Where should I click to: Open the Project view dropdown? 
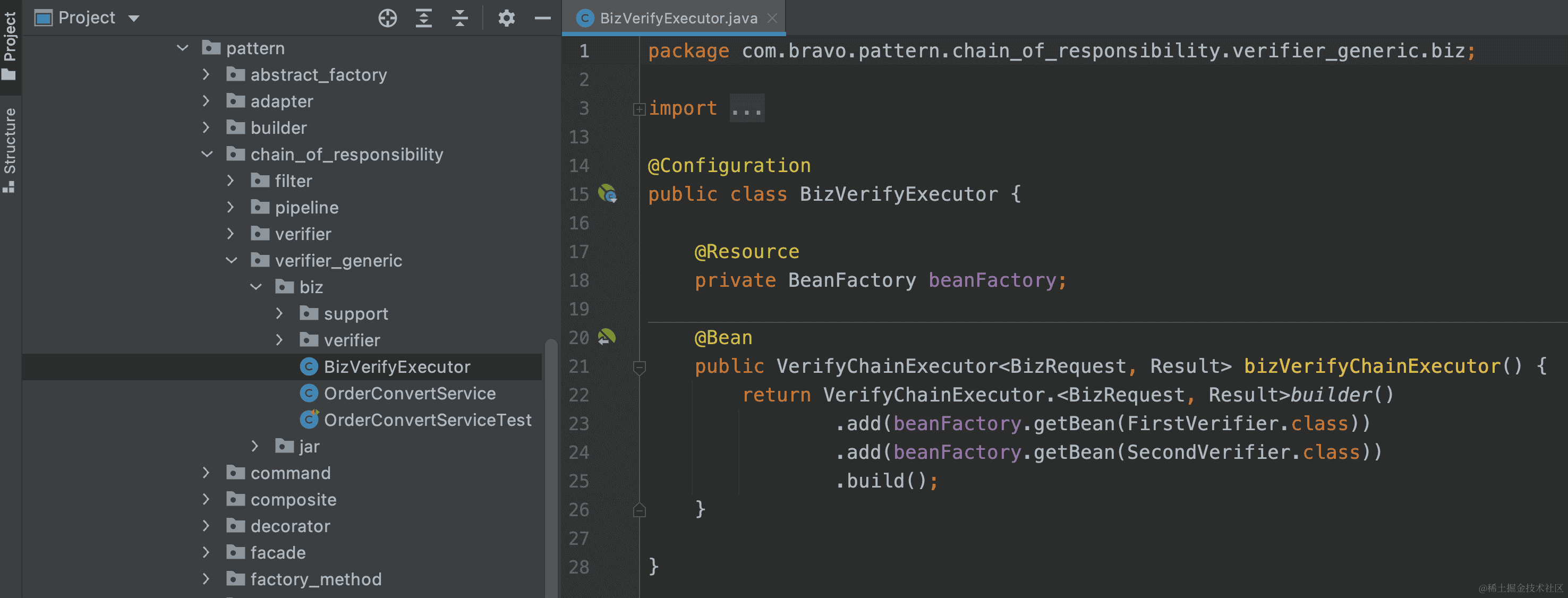[x=134, y=18]
